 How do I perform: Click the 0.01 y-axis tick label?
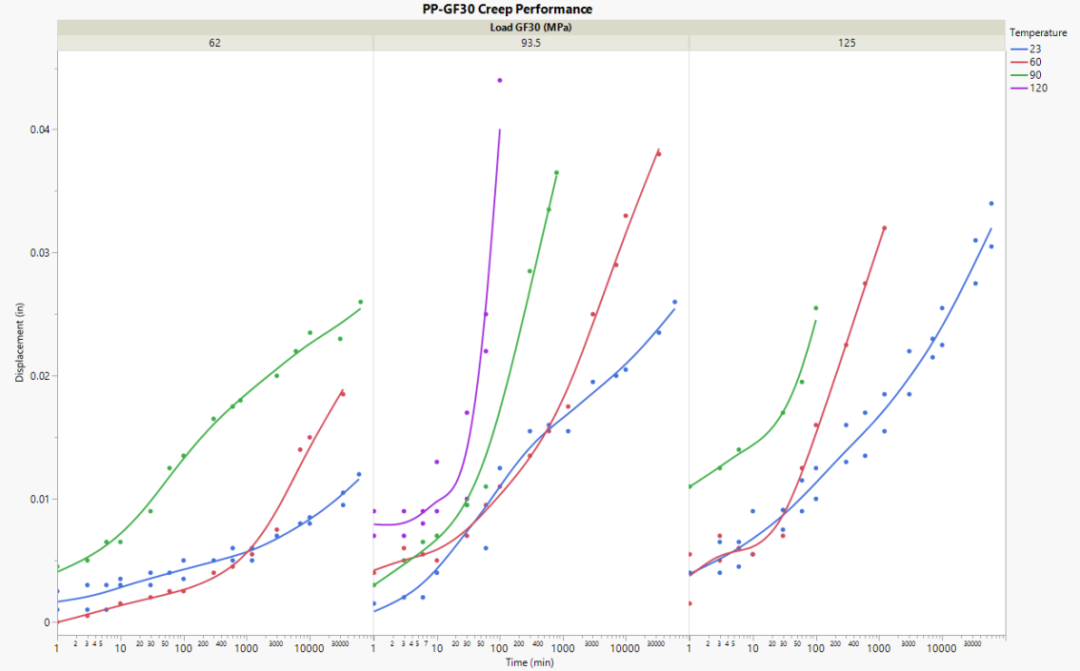[x=40, y=499]
